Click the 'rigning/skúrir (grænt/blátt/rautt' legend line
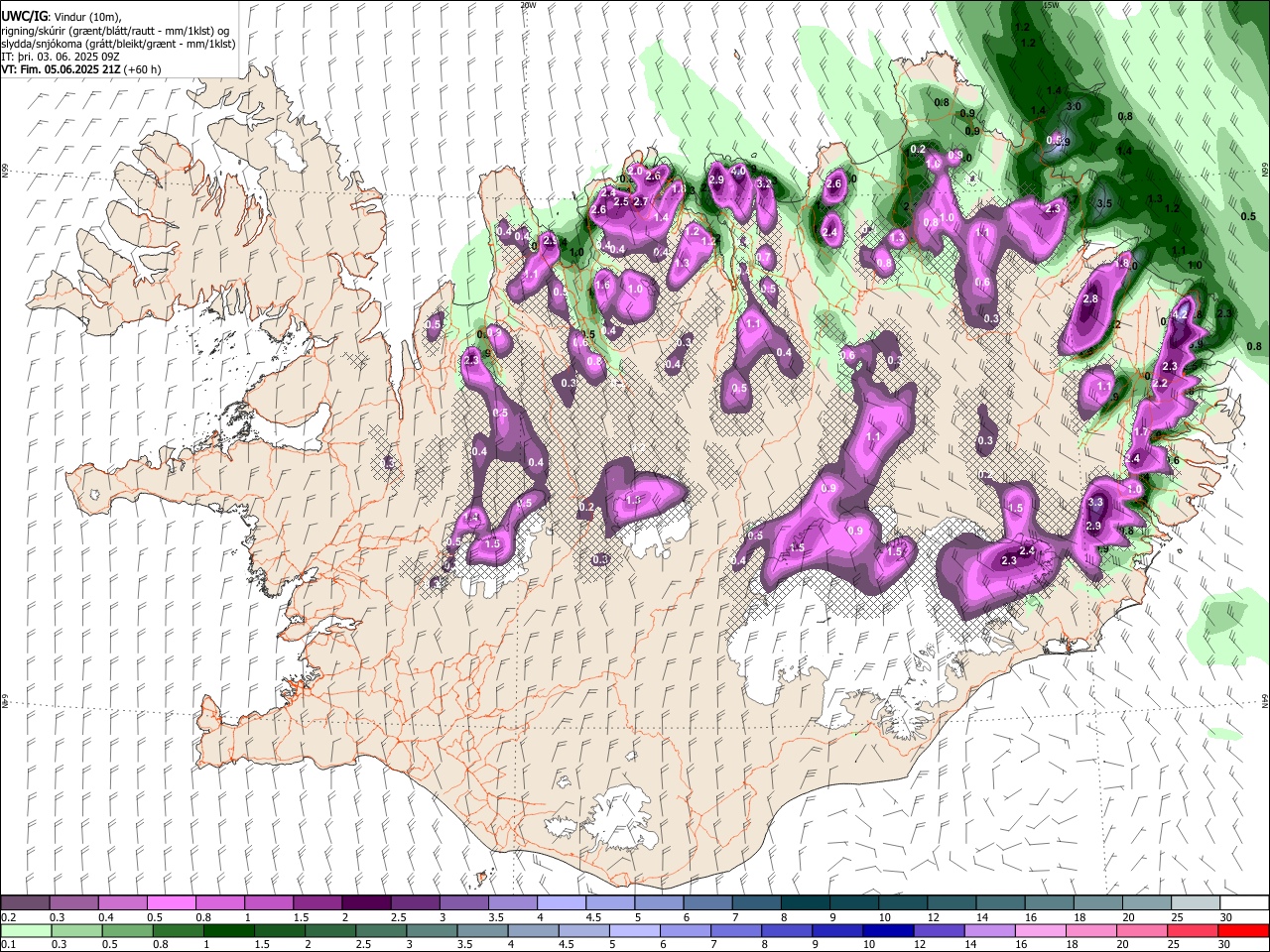Image resolution: width=1270 pixels, height=952 pixels. tap(115, 31)
